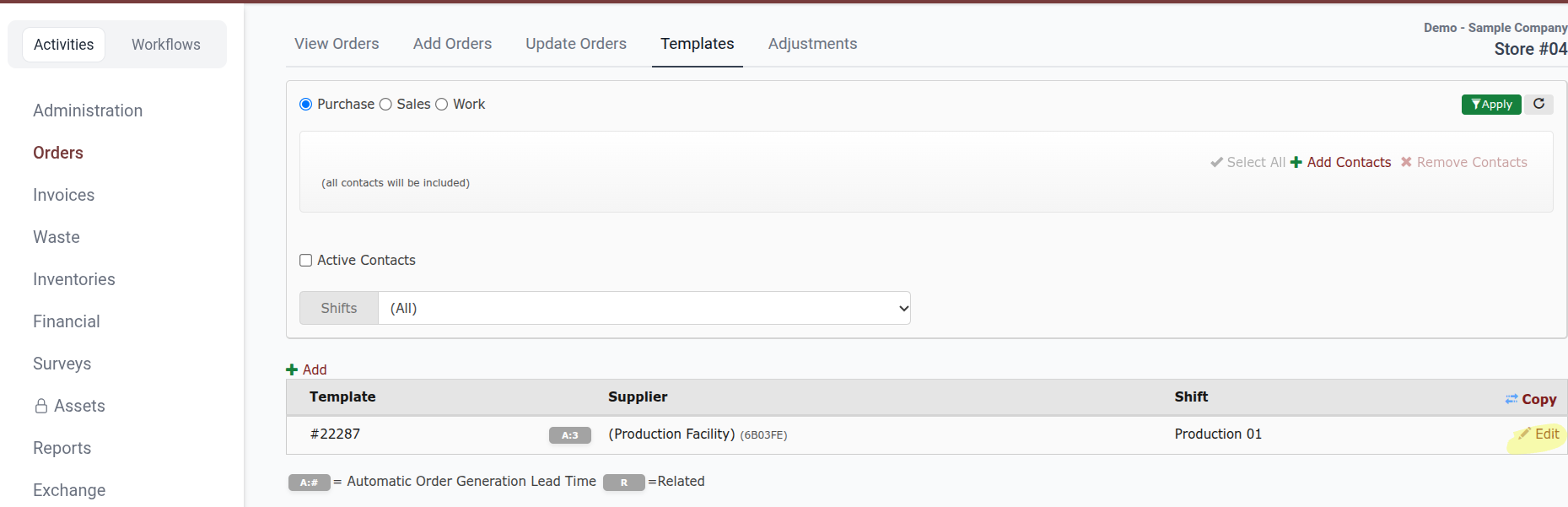The height and width of the screenshot is (507, 1568).
Task: Click the Invoices sidebar item
Action: point(63,195)
